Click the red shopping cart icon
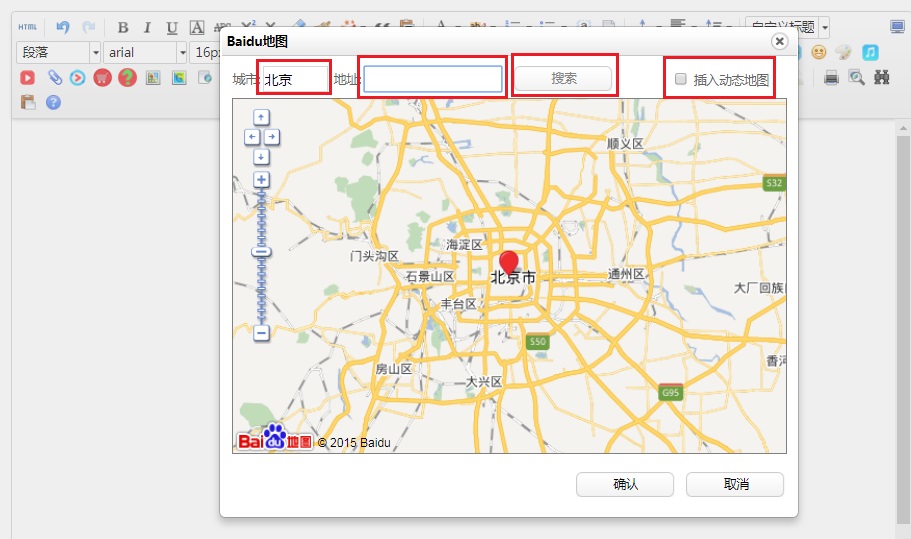 pos(102,77)
